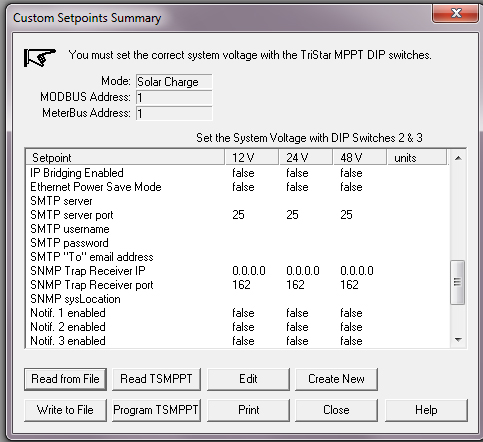Click 48 V false for Notif. 3 enabled
Image resolution: width=483 pixels, height=442 pixels.
pos(351,341)
